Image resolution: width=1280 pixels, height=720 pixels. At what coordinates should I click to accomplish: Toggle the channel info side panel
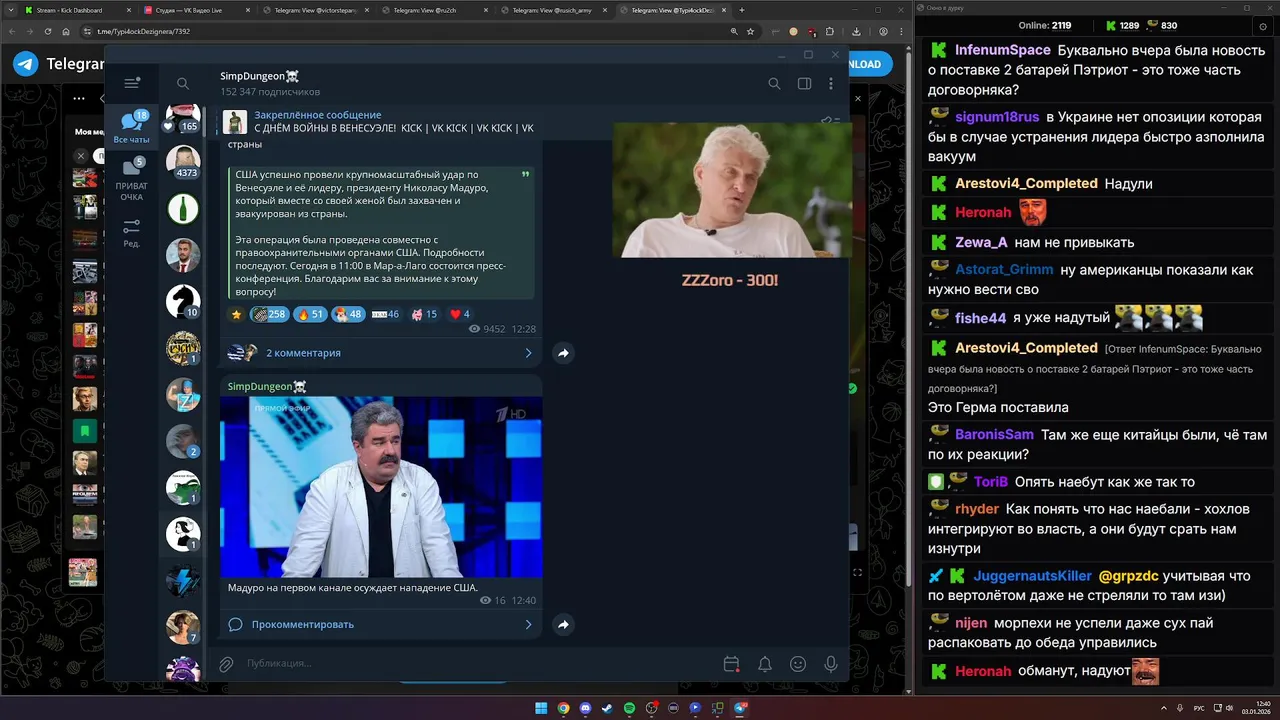tap(804, 84)
